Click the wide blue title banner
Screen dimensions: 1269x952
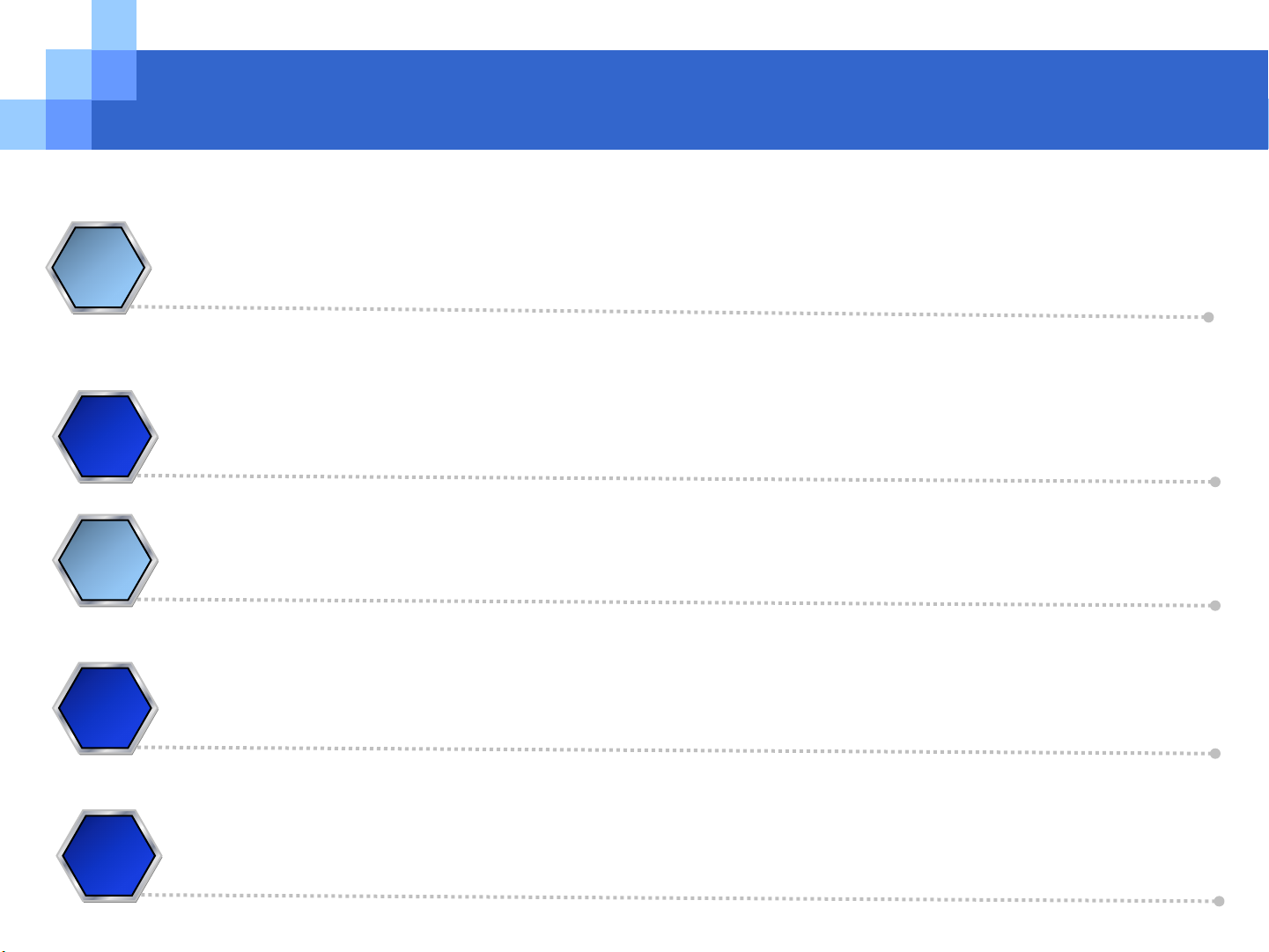(679, 100)
